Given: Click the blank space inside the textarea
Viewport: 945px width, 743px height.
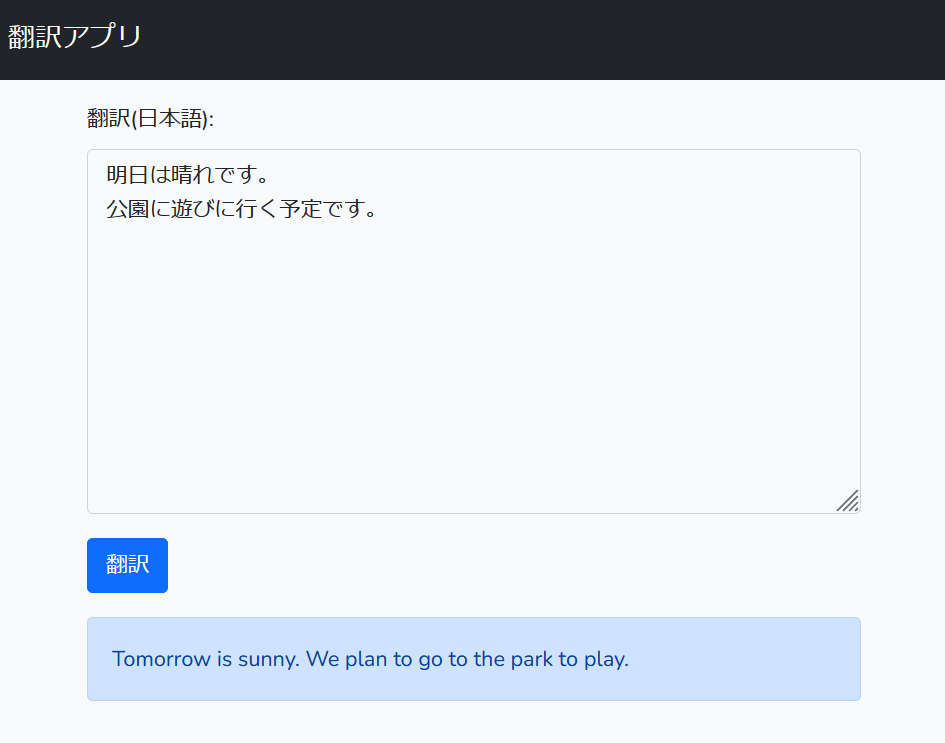Looking at the screenshot, I should pyautogui.click(x=474, y=362).
